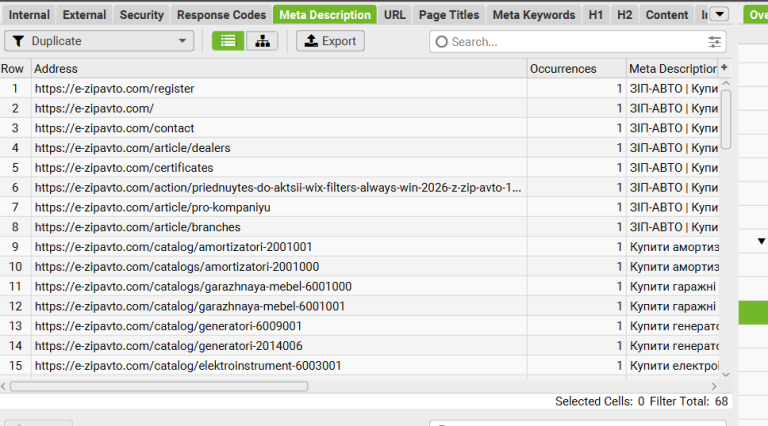Select the certificates URL row
This screenshot has height=426, width=768.
(x=360, y=168)
